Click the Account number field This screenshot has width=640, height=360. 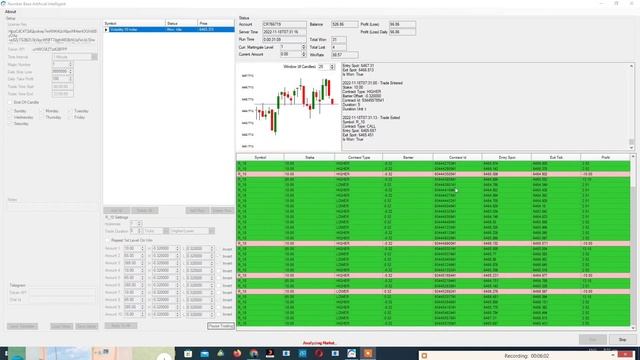pos(284,24)
